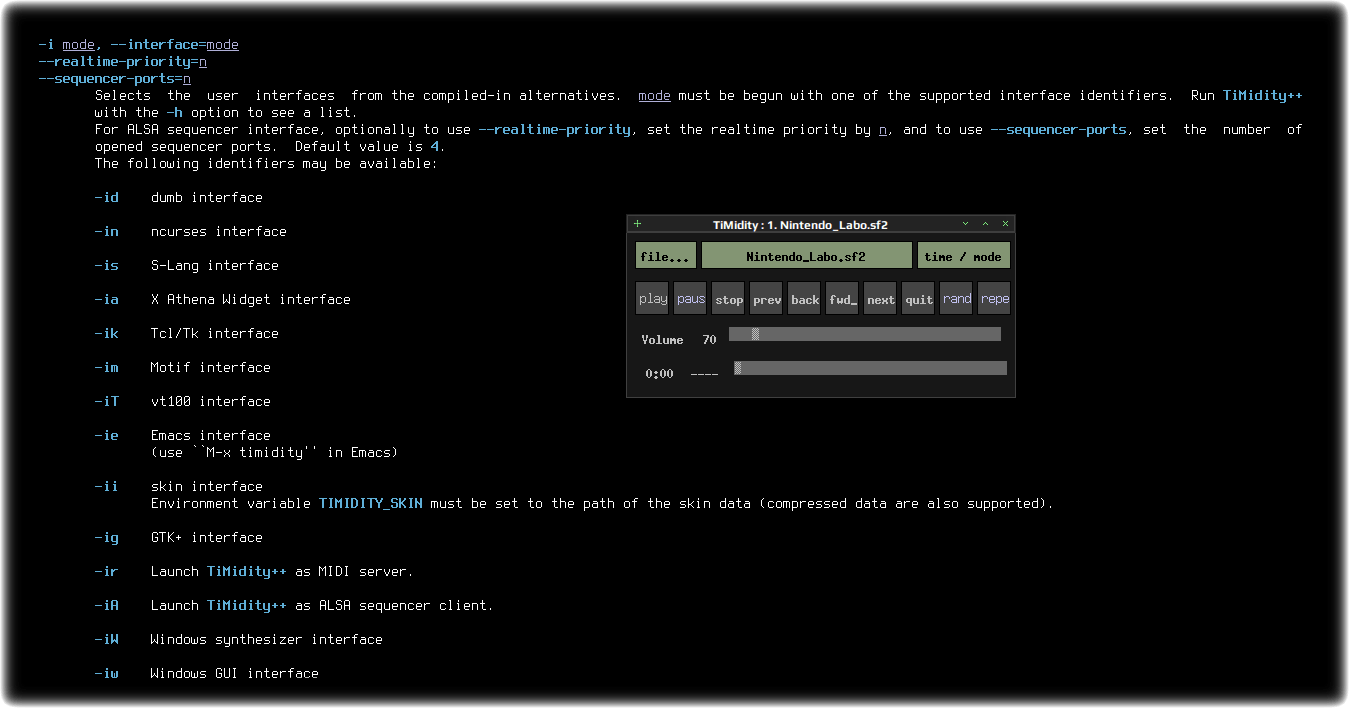Fast-forward with the fwd_ button
Image resolution: width=1349 pixels, height=708 pixels.
[x=843, y=299]
